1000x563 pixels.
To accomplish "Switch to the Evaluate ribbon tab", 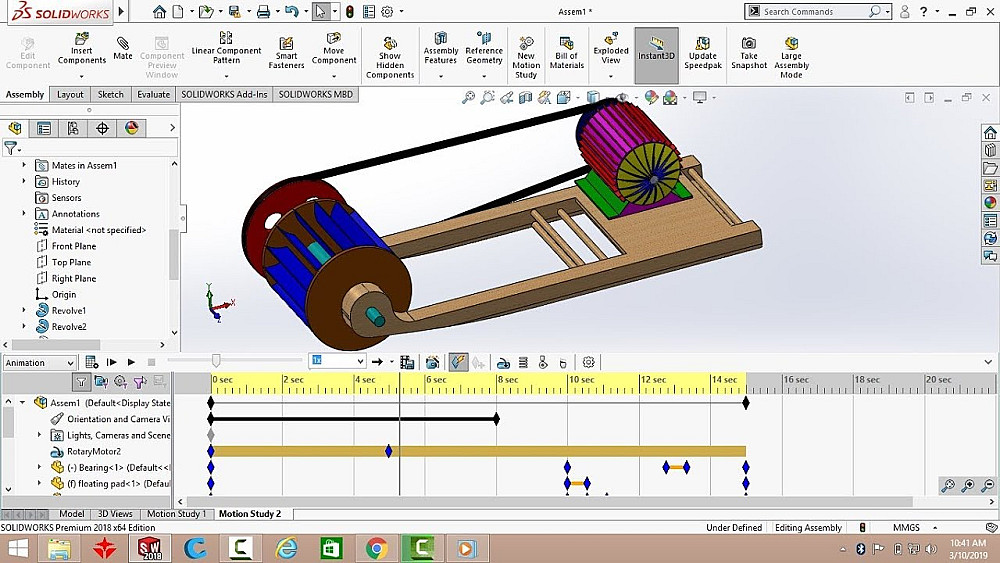I will point(153,95).
